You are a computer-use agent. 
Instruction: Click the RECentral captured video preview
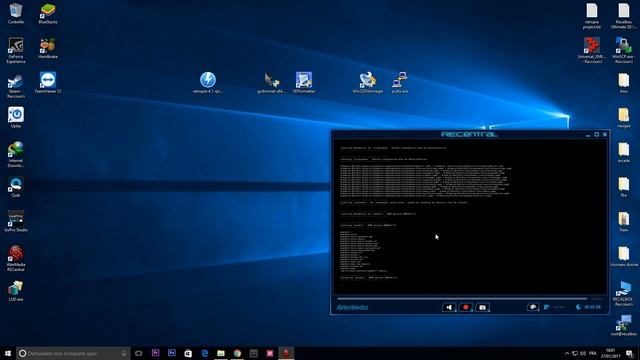pos(470,217)
